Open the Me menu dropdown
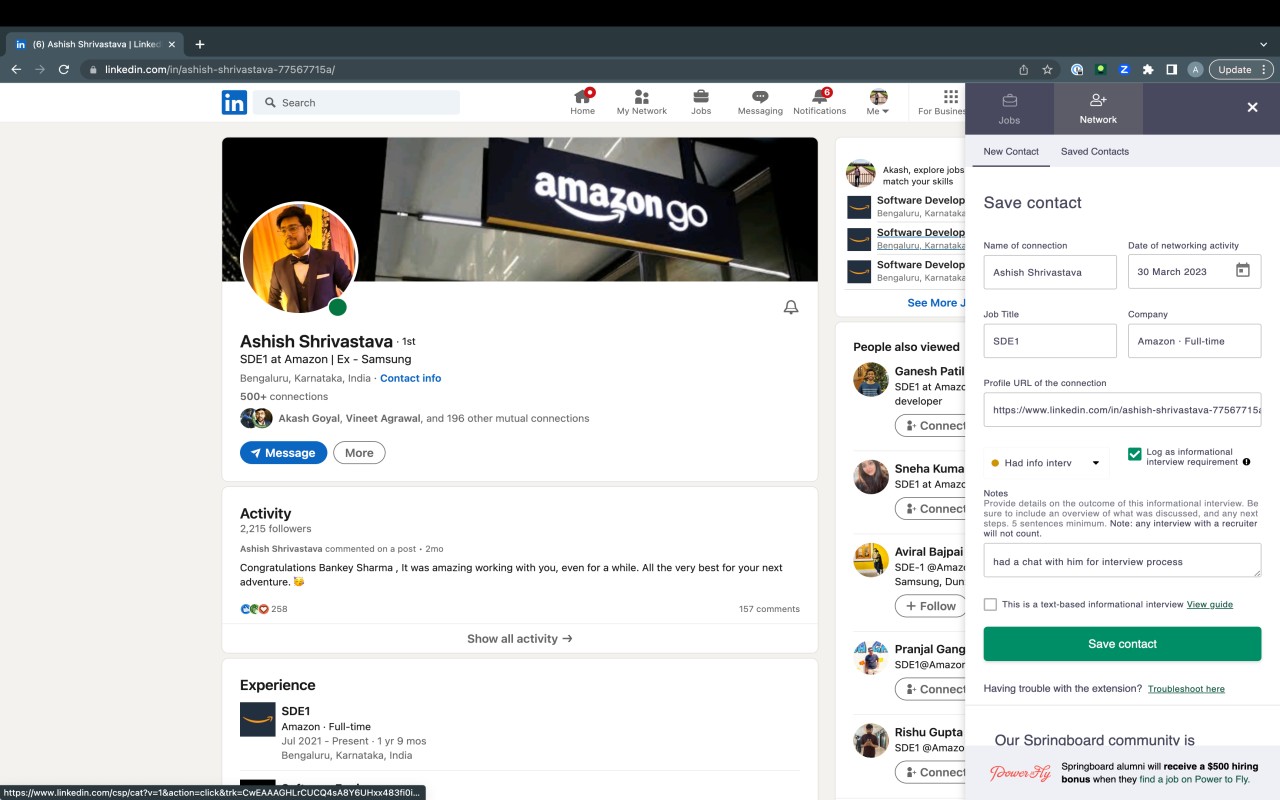This screenshot has width=1280, height=800. (877, 100)
